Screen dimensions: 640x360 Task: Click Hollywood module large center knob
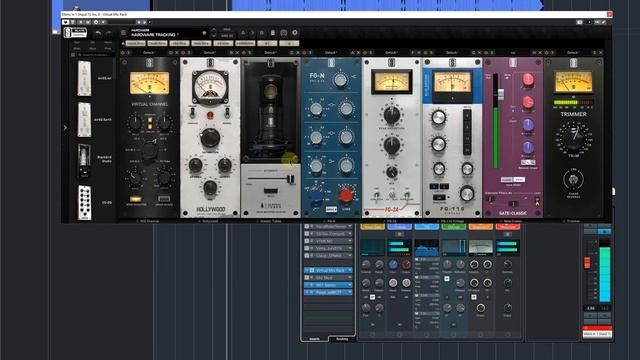point(210,138)
